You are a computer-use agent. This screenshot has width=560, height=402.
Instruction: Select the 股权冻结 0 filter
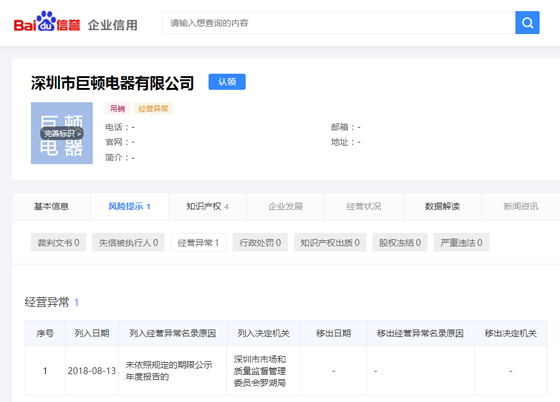[400, 243]
